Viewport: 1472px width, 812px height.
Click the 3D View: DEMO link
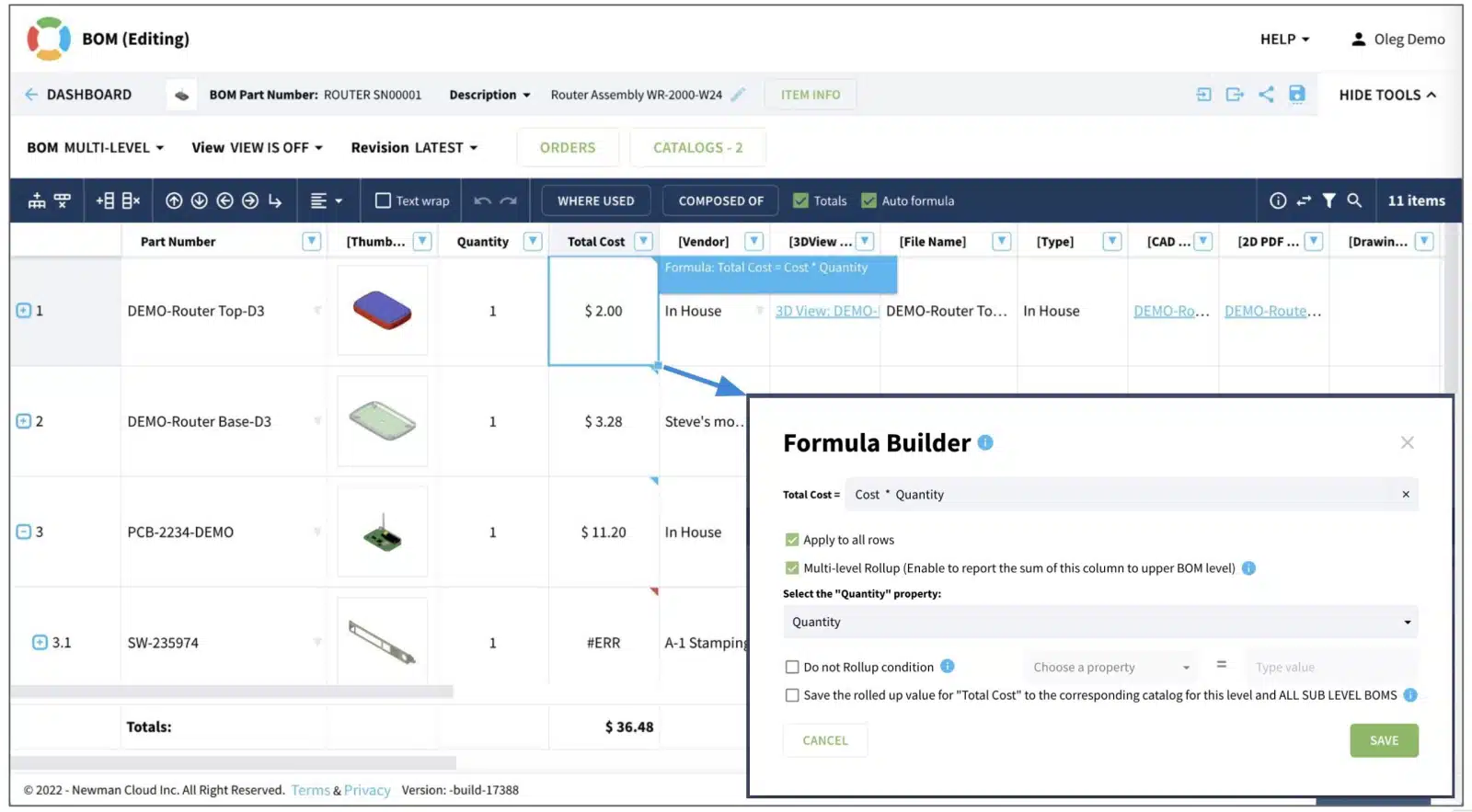coord(827,311)
